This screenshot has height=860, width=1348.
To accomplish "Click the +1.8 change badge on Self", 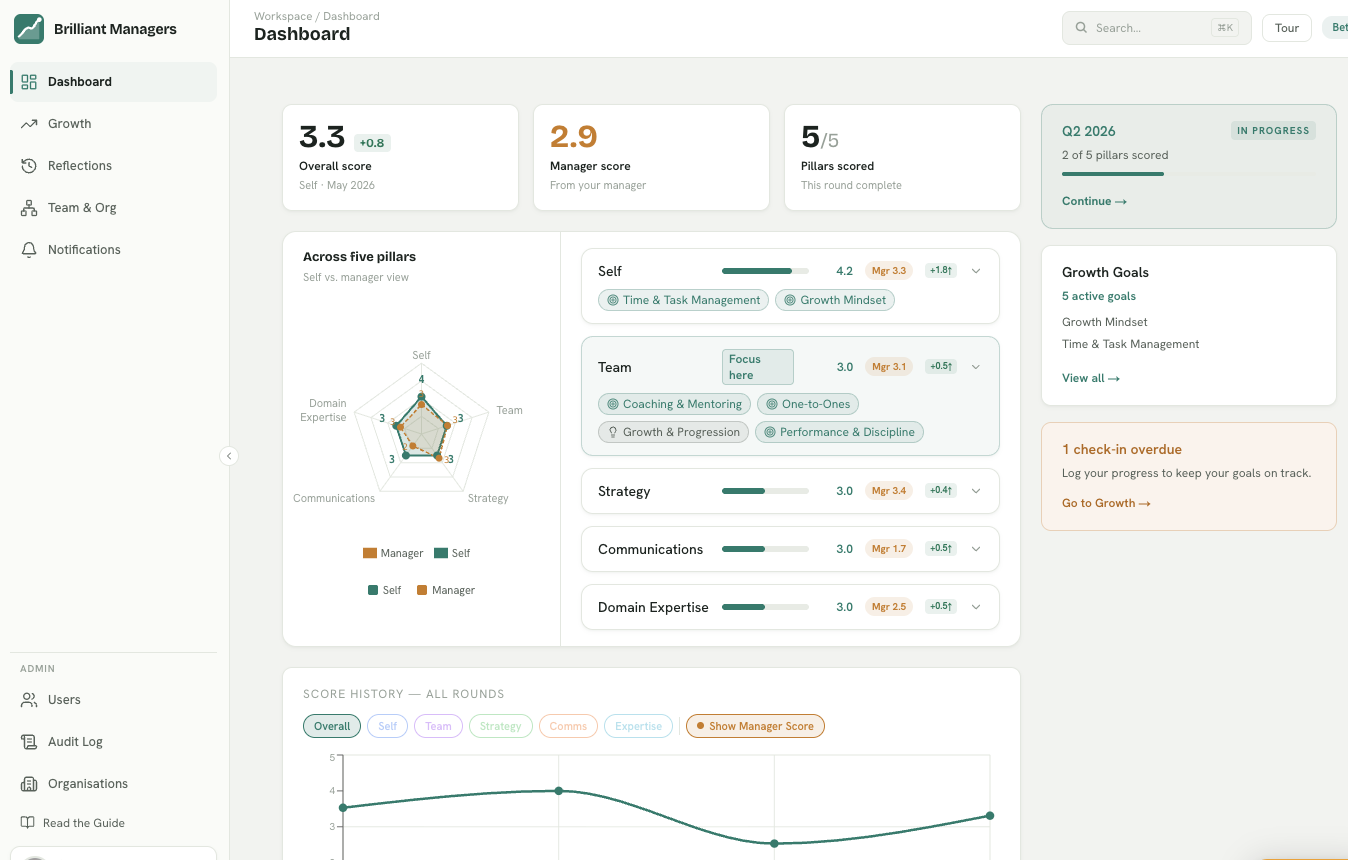I will 941,271.
